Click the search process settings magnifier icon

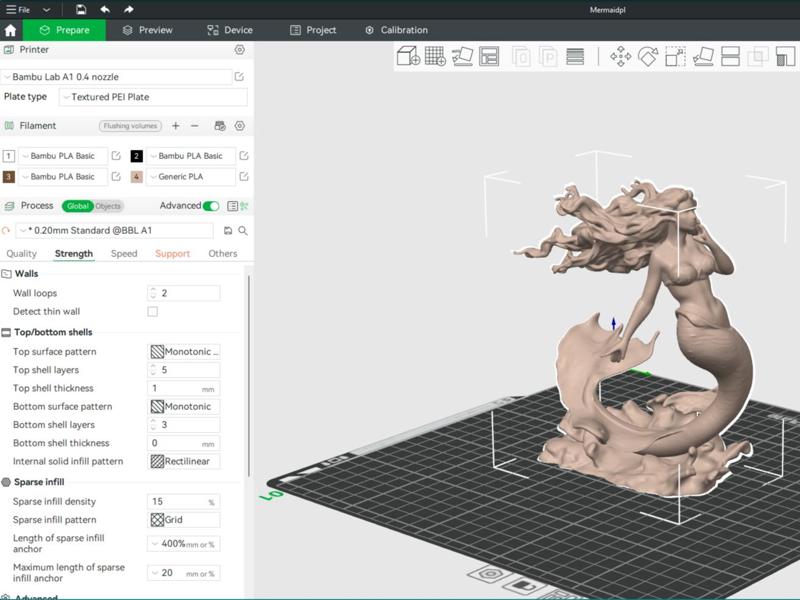coord(243,231)
